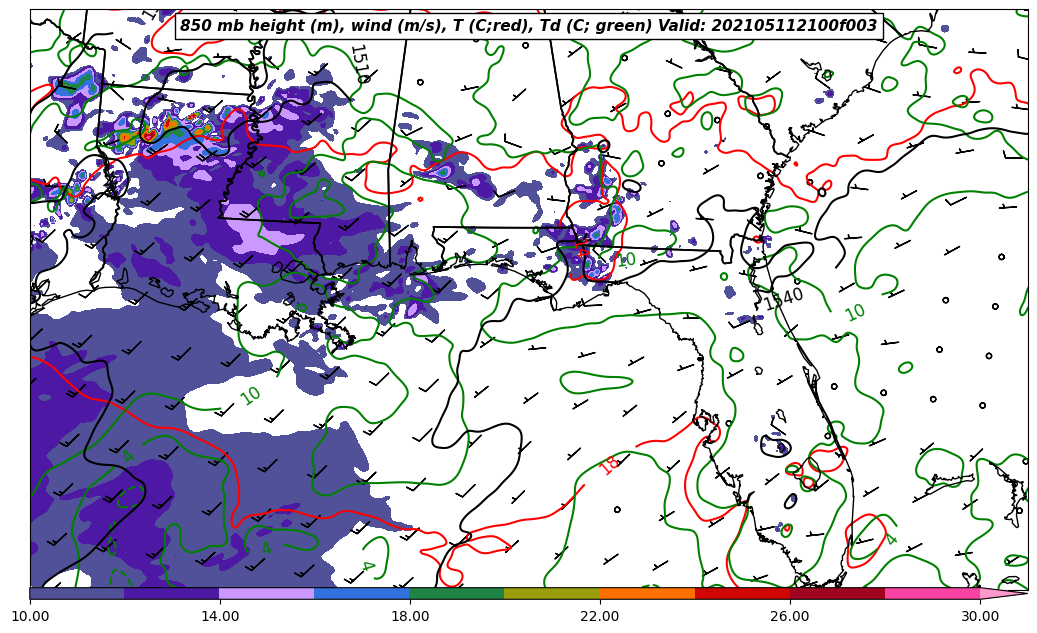Select the blue 16–18 colorbar segment

point(362,593)
